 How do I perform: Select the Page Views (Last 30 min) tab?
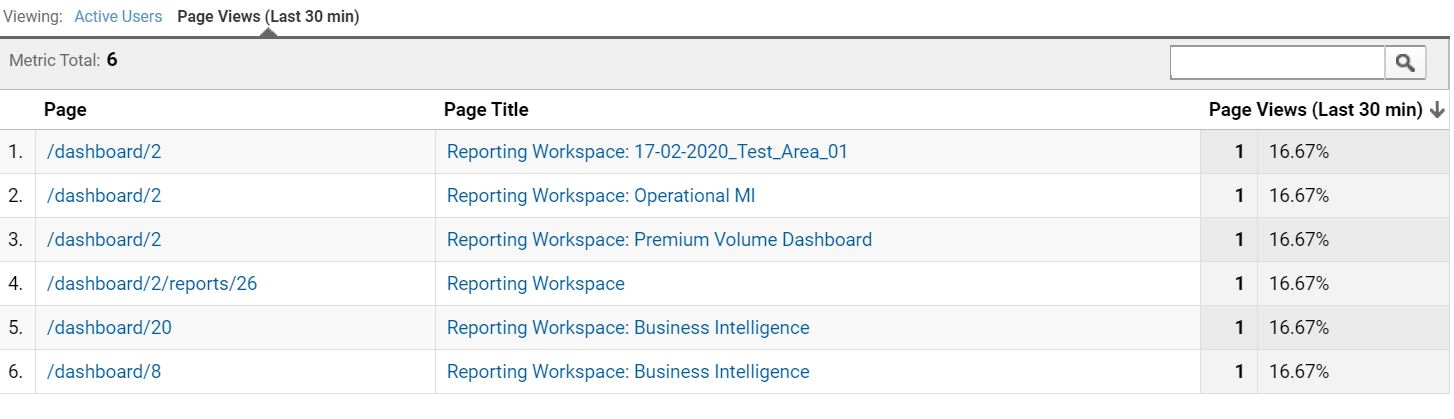coord(268,17)
